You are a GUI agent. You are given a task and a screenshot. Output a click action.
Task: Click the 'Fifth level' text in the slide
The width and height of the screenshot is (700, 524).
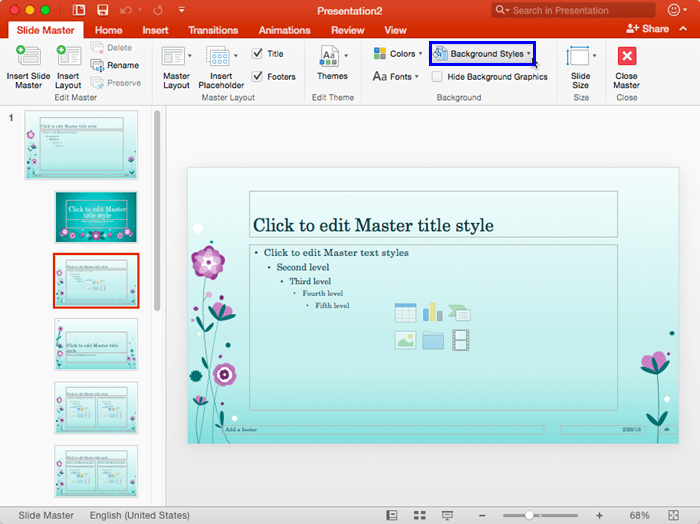pyautogui.click(x=332, y=306)
